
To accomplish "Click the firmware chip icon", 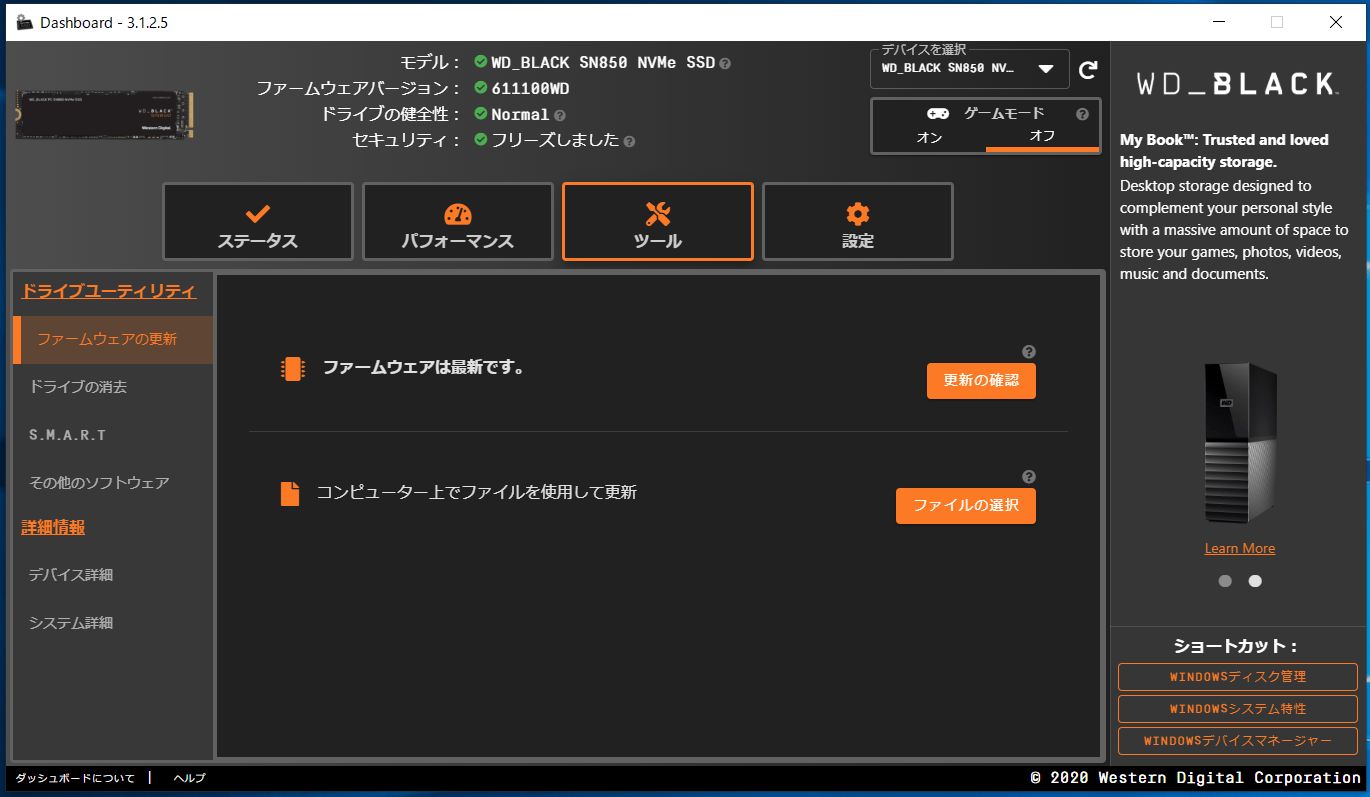I will (x=291, y=368).
